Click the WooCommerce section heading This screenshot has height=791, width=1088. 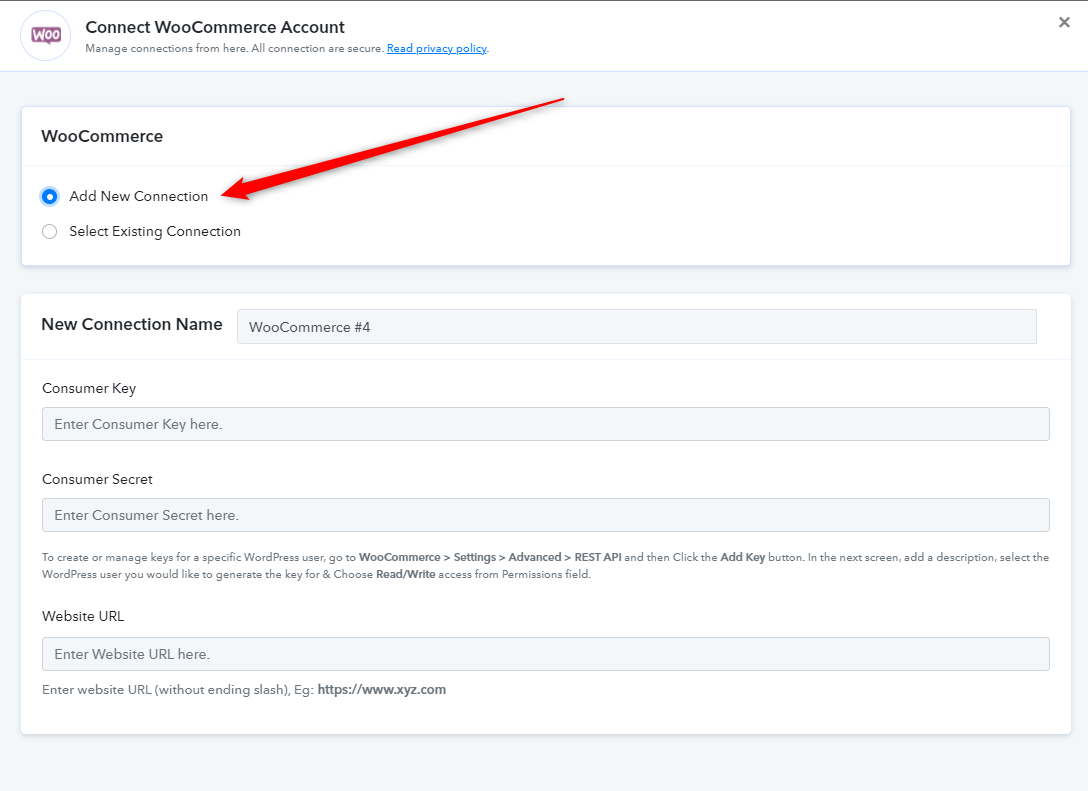click(102, 136)
